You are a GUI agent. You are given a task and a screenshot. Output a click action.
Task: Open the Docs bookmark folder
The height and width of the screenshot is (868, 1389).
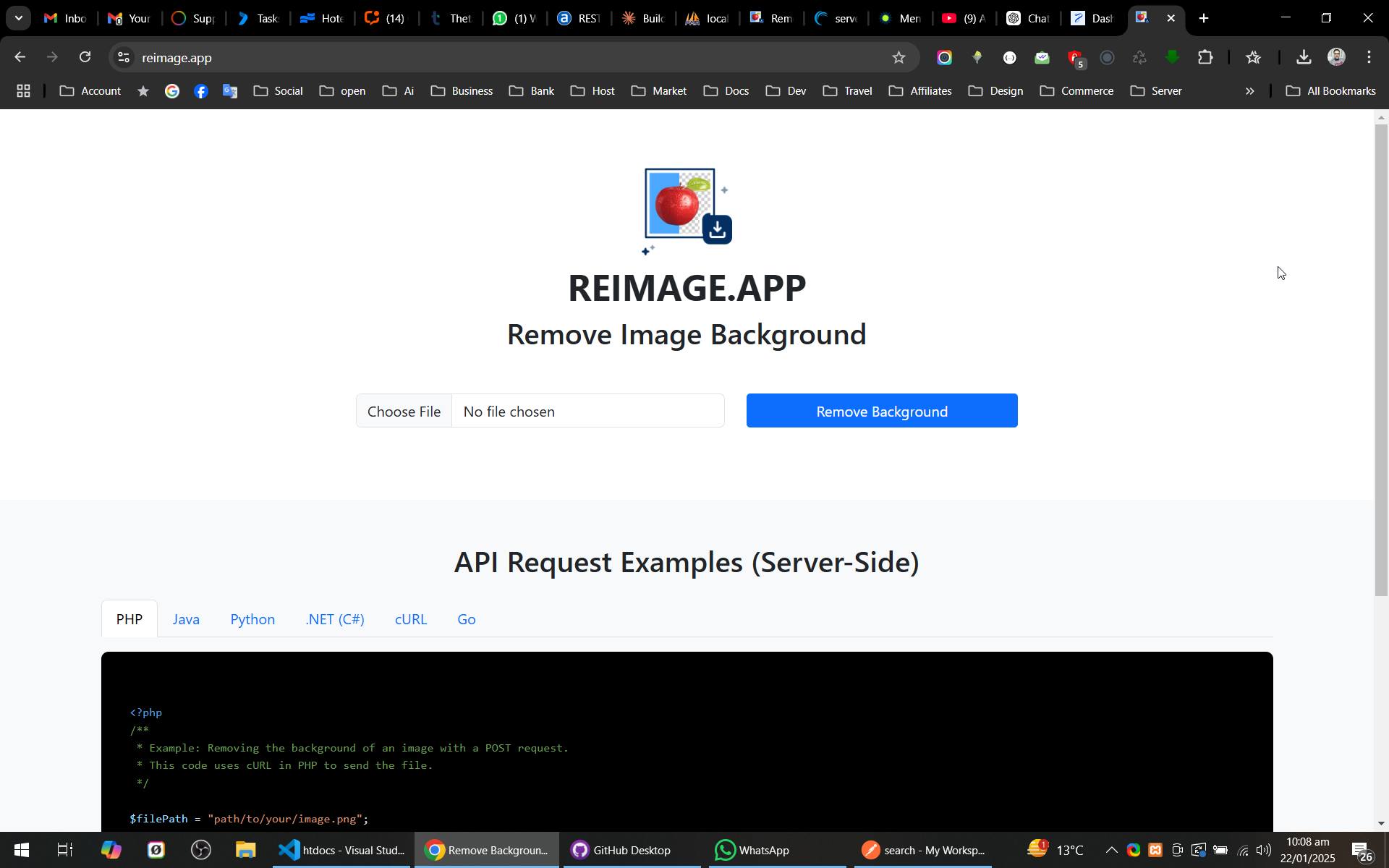(x=726, y=91)
